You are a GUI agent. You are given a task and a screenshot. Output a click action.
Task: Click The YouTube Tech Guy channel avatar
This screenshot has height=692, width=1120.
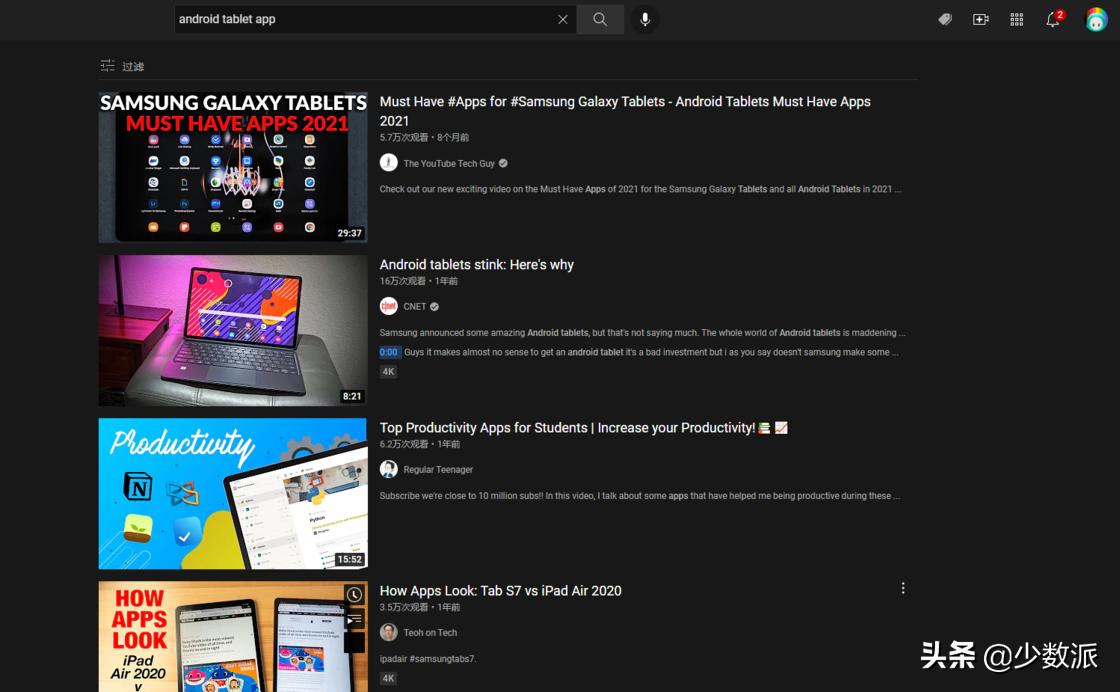click(389, 163)
